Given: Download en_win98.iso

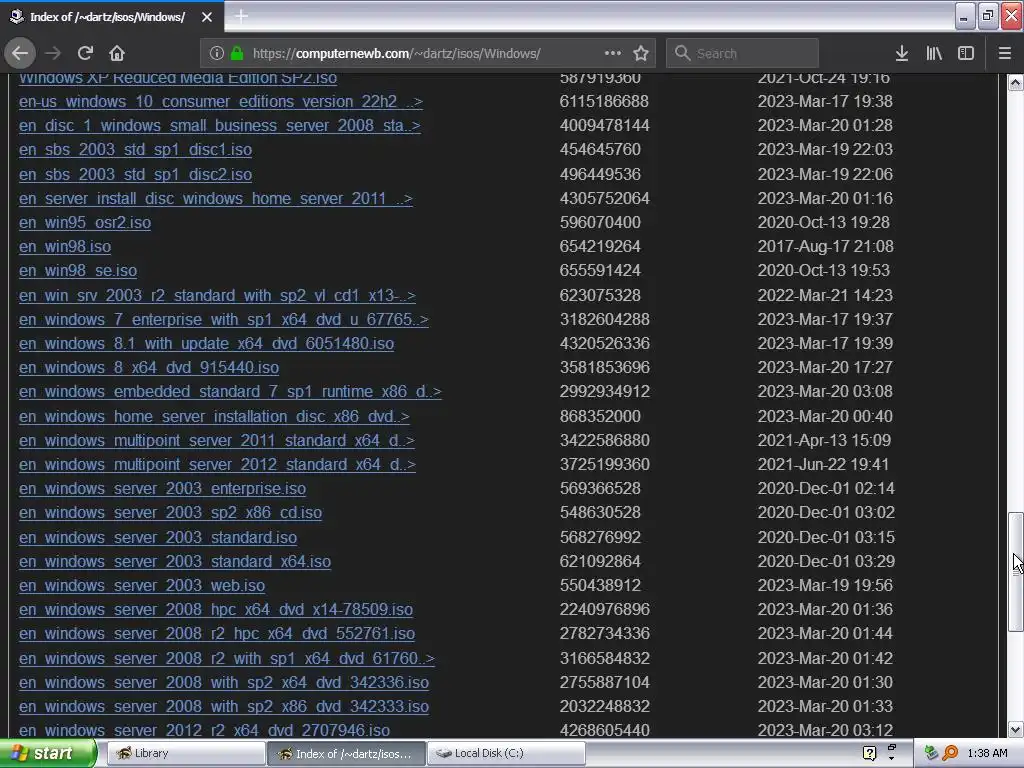Looking at the screenshot, I should point(65,247).
